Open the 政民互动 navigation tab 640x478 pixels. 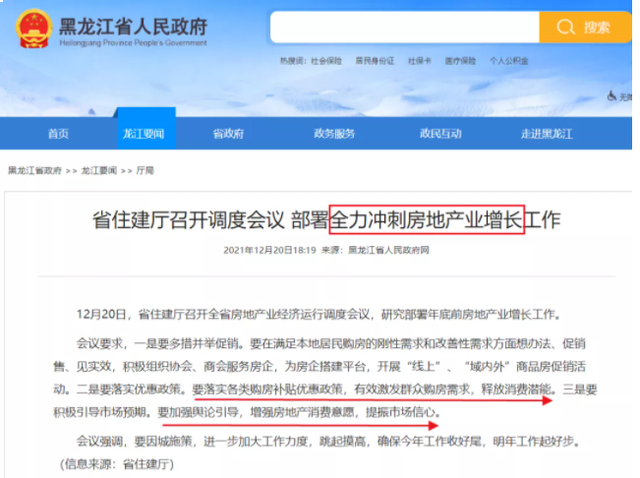coord(440,133)
